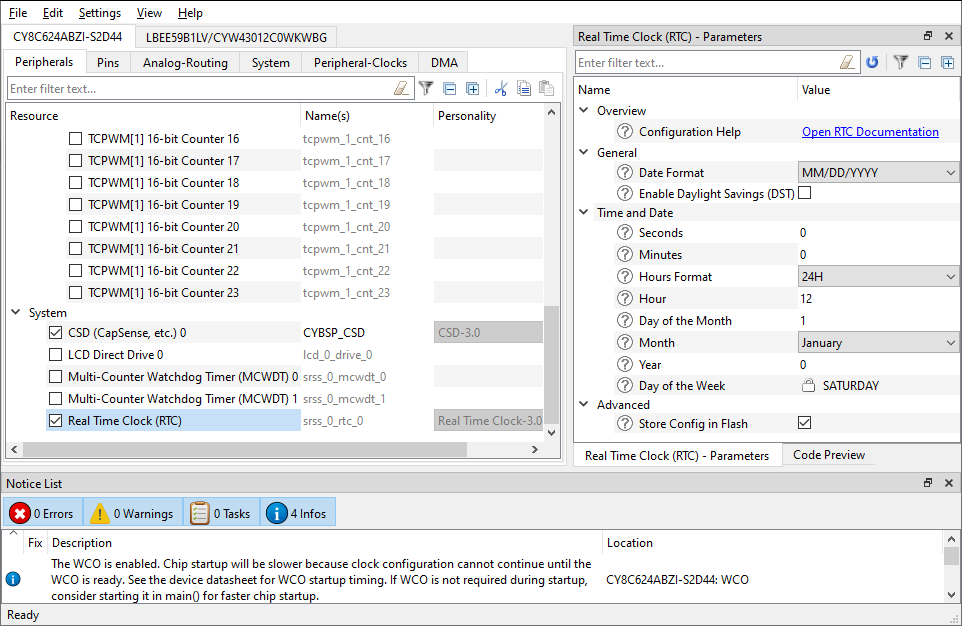
Task: Toggle the 4 Infos filter button
Action: tap(298, 513)
